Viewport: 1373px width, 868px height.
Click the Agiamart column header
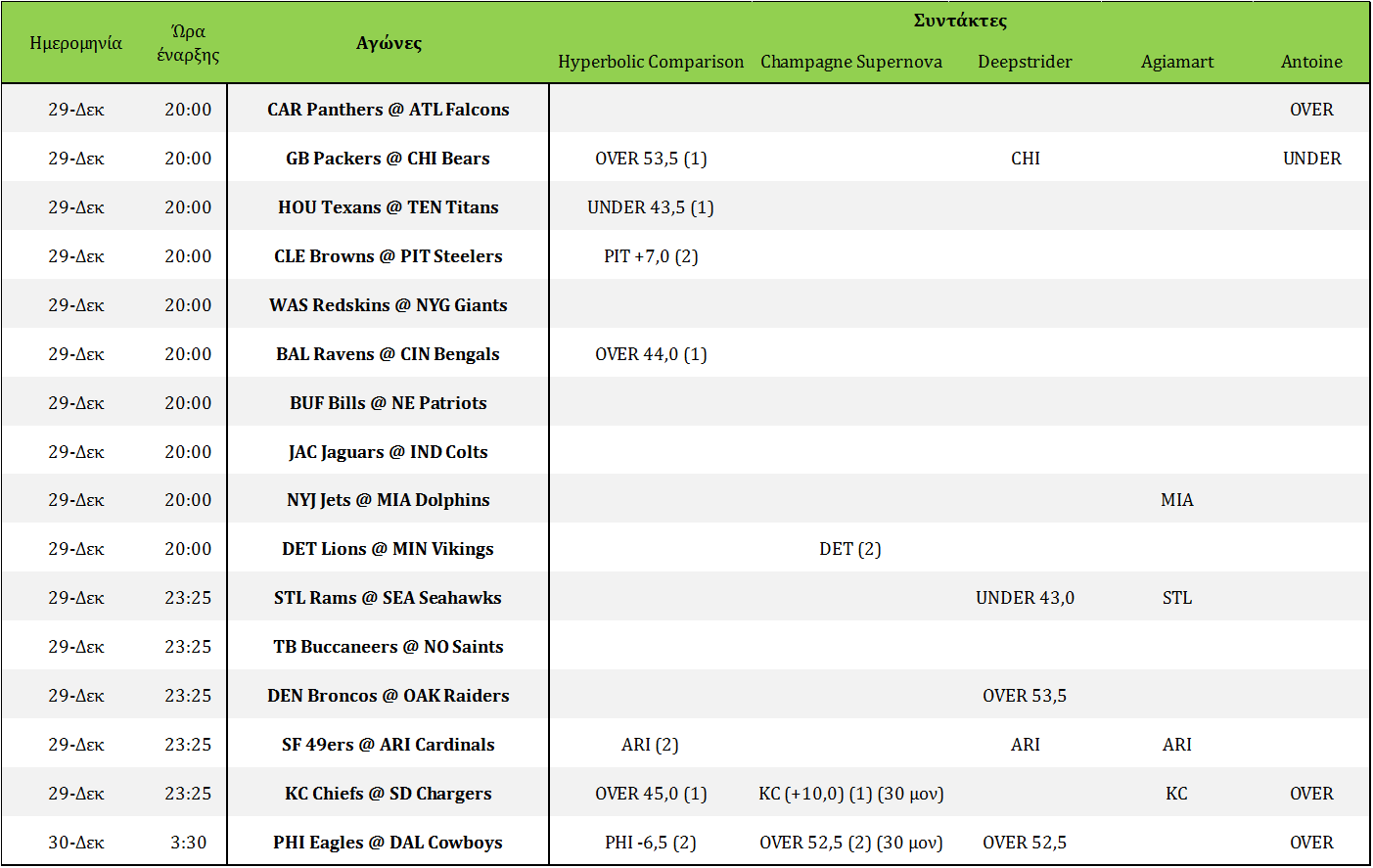click(x=1176, y=62)
